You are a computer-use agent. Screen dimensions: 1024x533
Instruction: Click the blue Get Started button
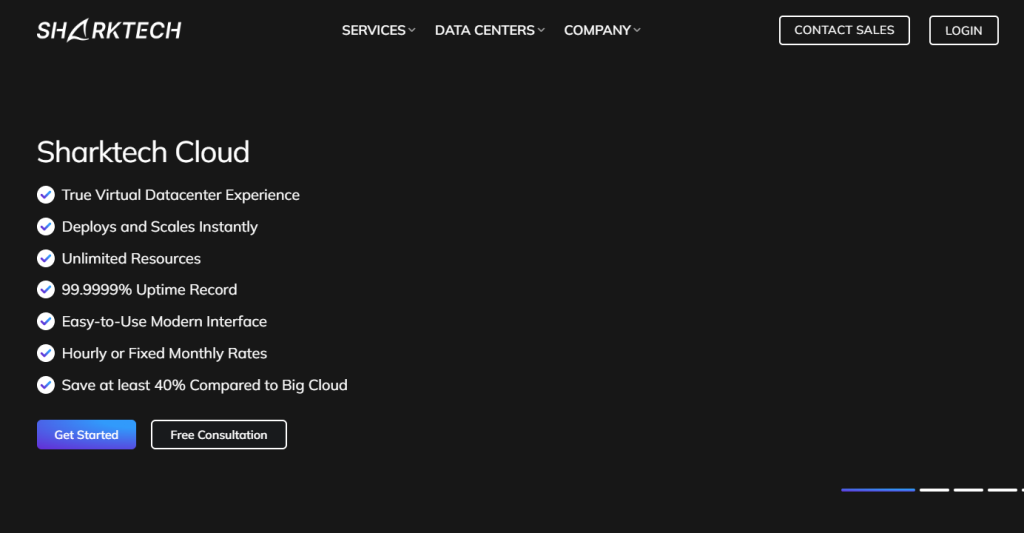click(86, 435)
